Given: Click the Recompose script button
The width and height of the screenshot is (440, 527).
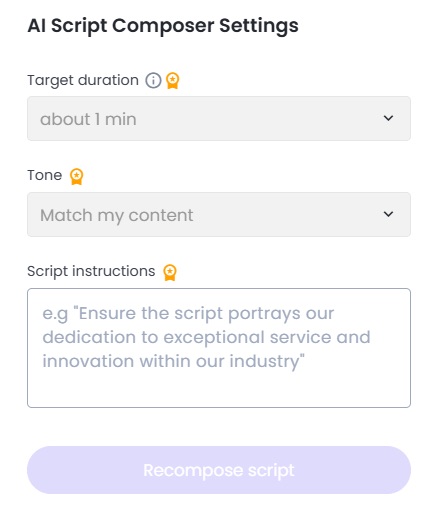Looking at the screenshot, I should [219, 470].
